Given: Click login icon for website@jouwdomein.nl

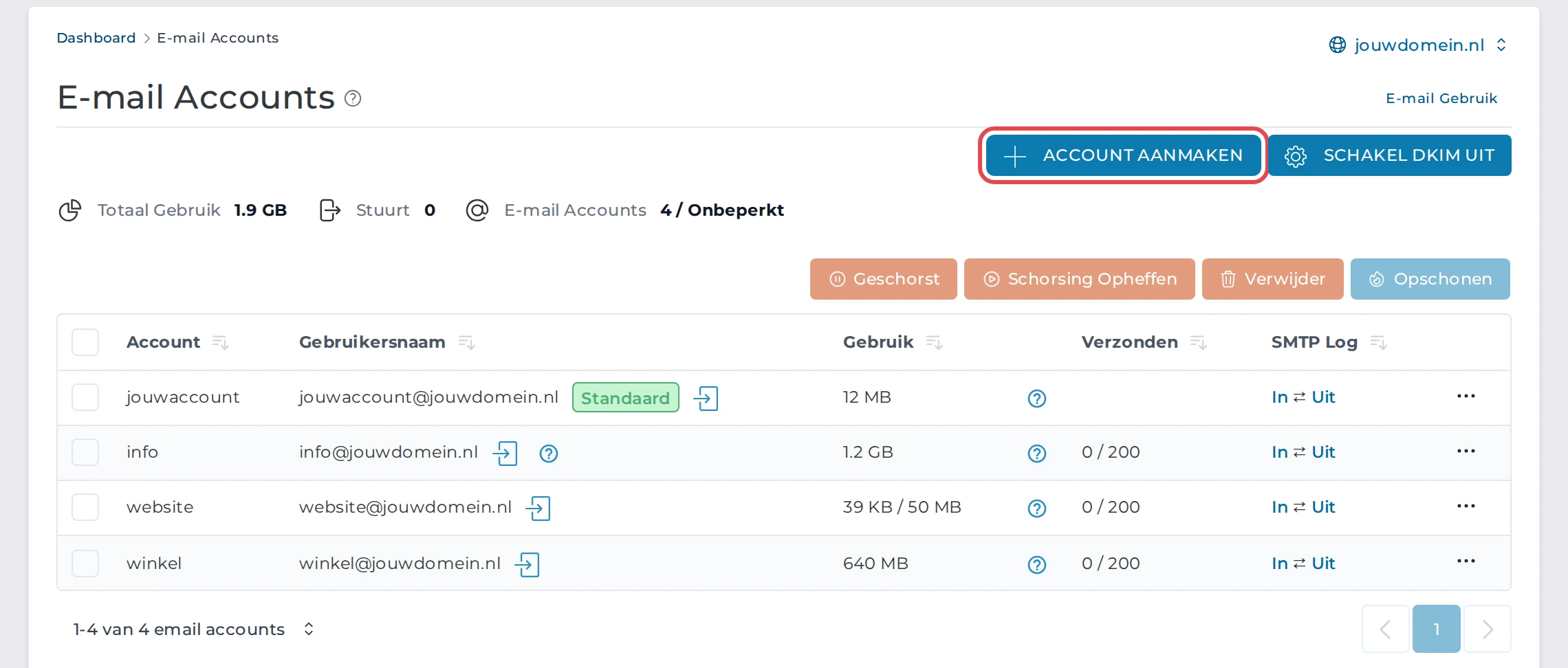Looking at the screenshot, I should pyautogui.click(x=538, y=508).
